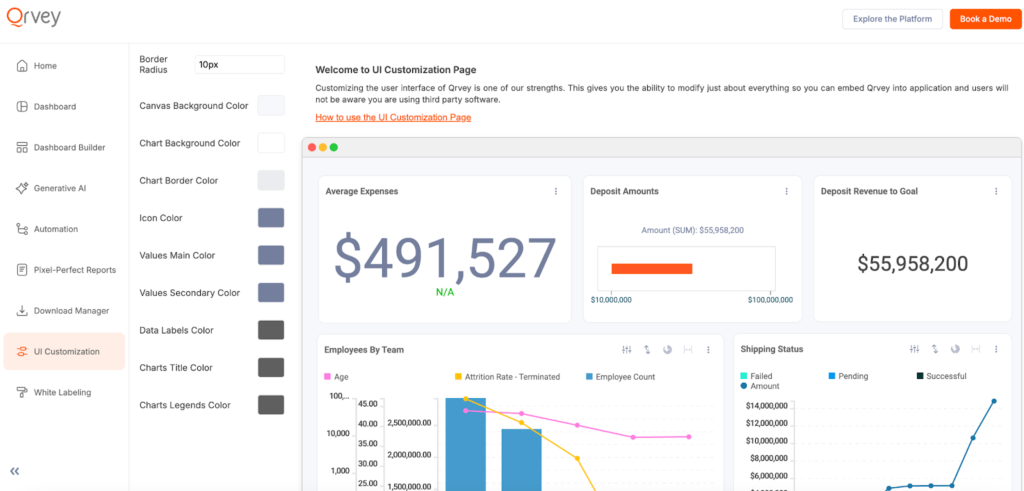Click the Book a Demo button
The image size is (1024, 491).
[985, 19]
